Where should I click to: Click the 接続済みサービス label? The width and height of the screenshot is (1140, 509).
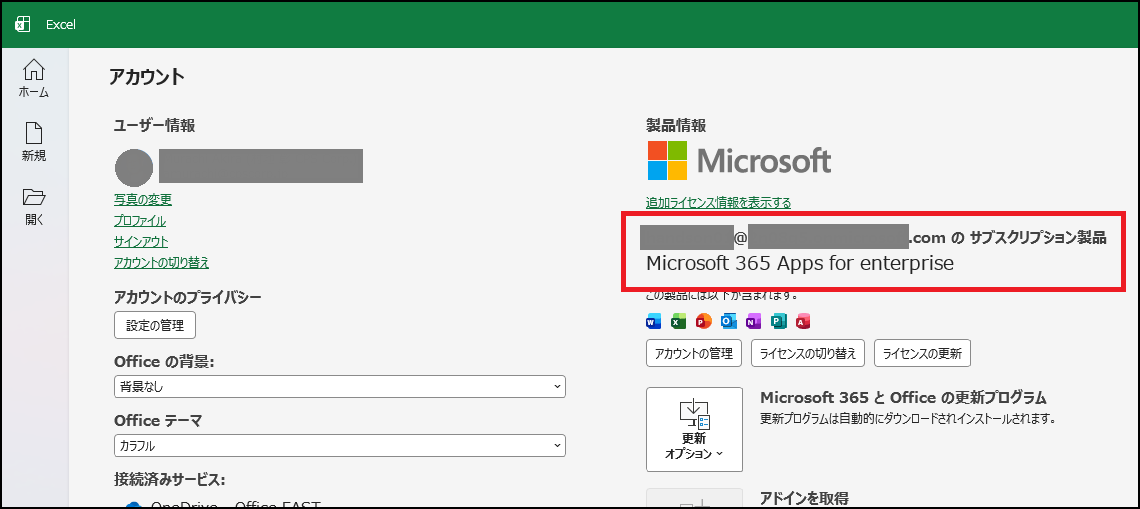(x=169, y=479)
